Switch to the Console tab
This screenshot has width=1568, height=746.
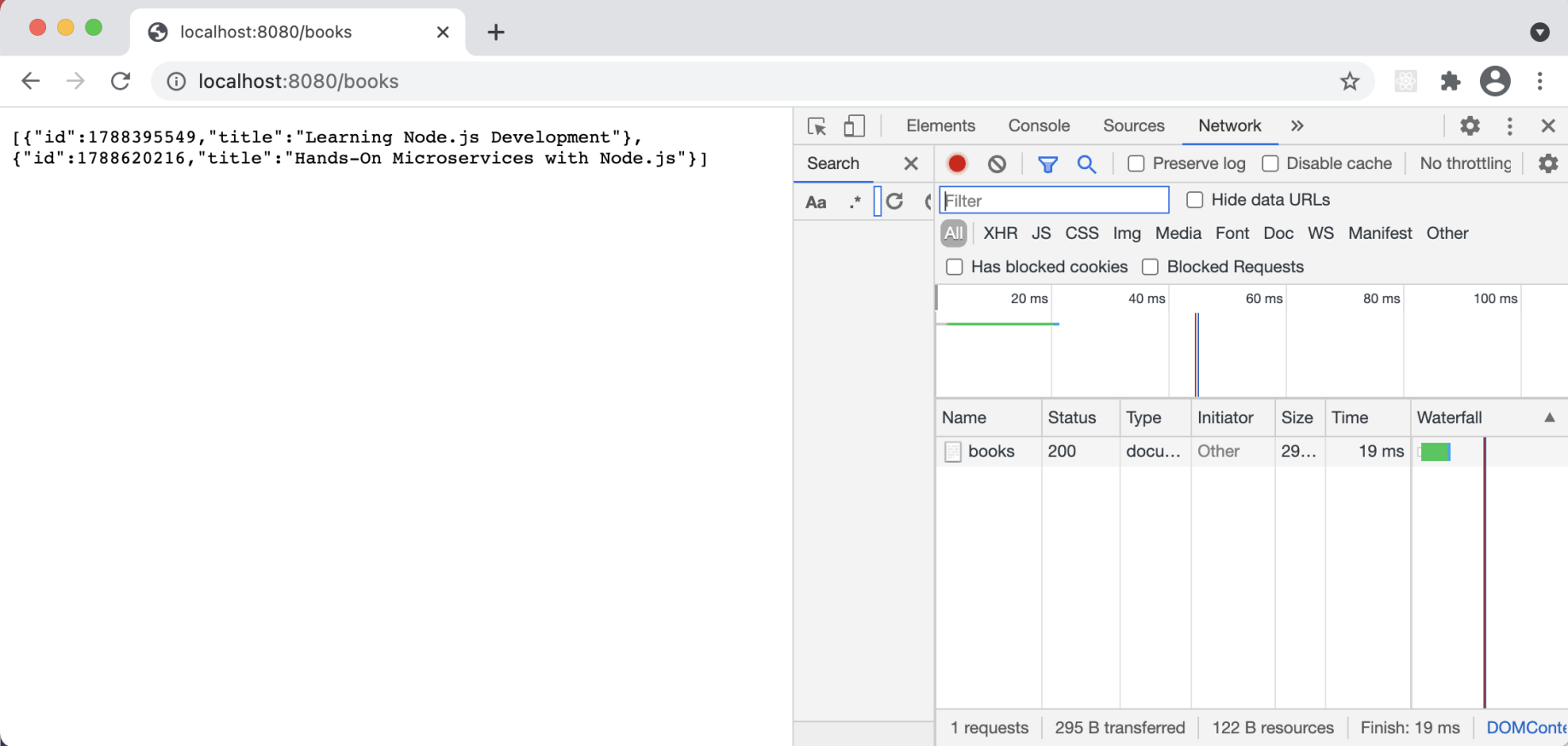pos(1039,126)
